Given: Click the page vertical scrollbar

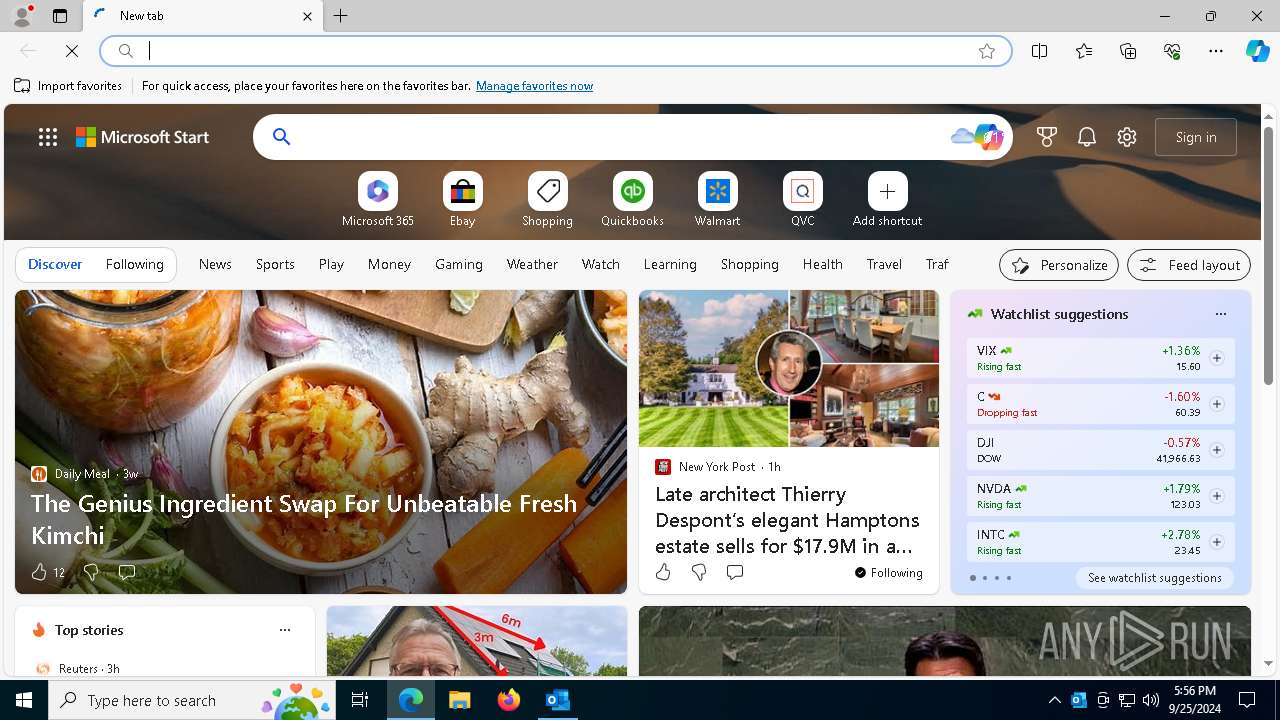Looking at the screenshot, I should tap(1268, 388).
